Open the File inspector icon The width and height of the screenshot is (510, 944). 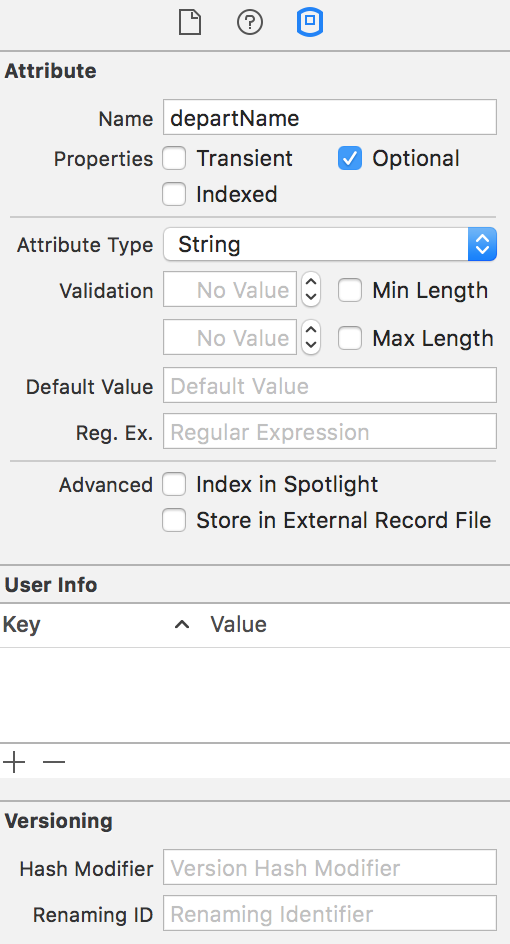coord(190,23)
